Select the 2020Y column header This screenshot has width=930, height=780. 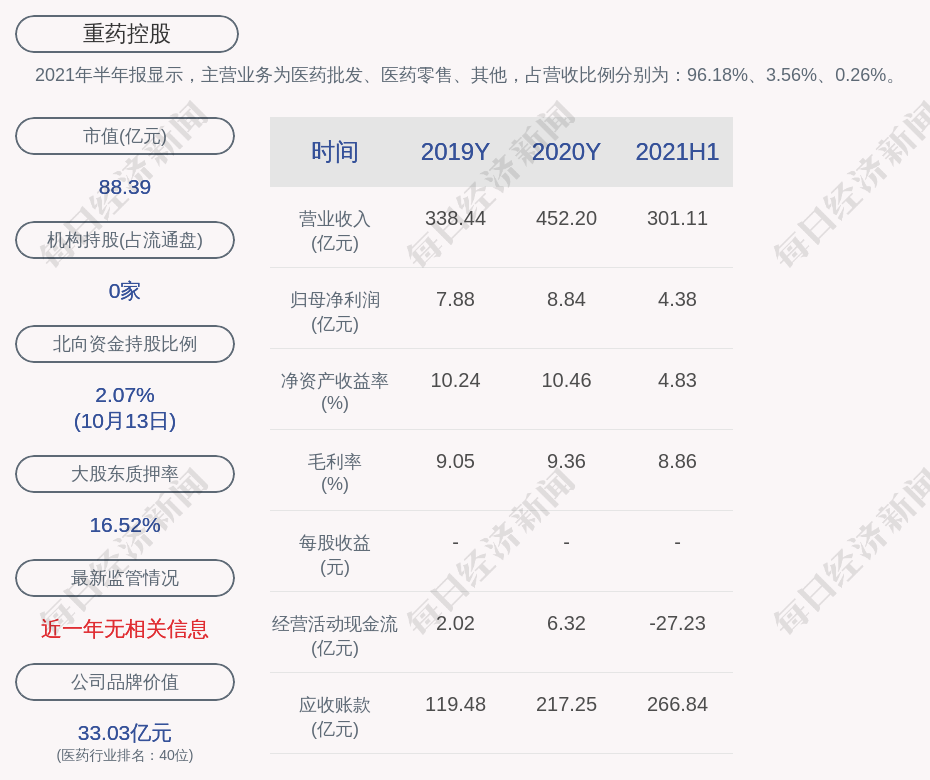566,152
